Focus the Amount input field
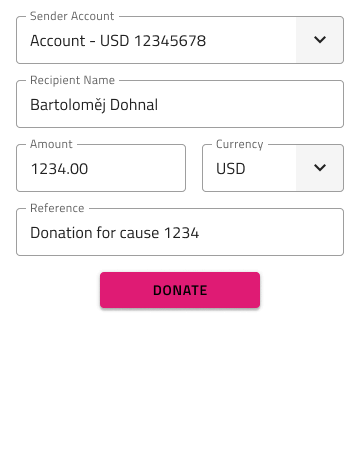Screen dimensions: 360x464 101,168
